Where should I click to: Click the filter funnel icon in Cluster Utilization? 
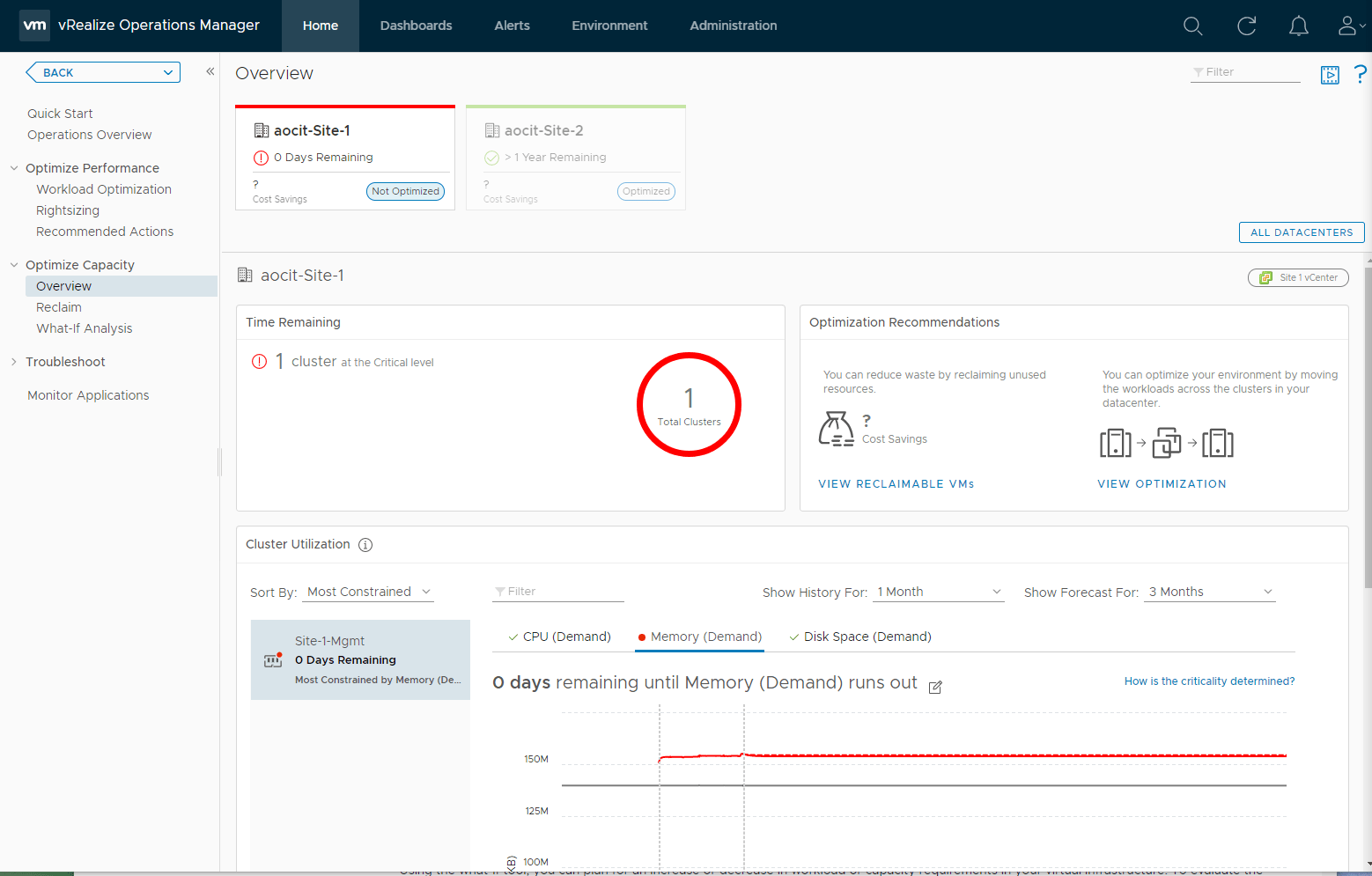click(499, 592)
